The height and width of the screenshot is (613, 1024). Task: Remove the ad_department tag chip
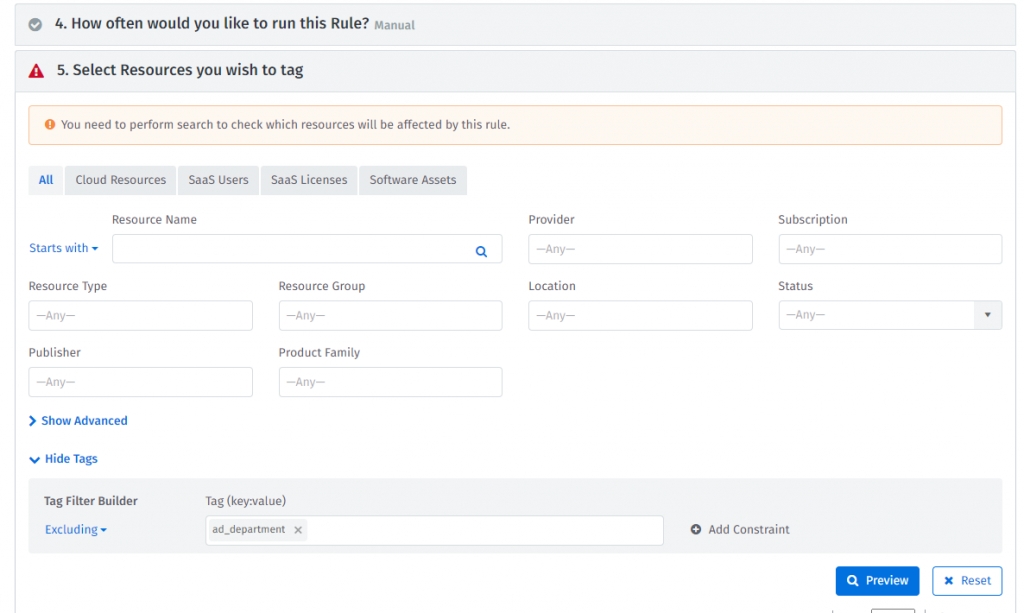coord(298,530)
